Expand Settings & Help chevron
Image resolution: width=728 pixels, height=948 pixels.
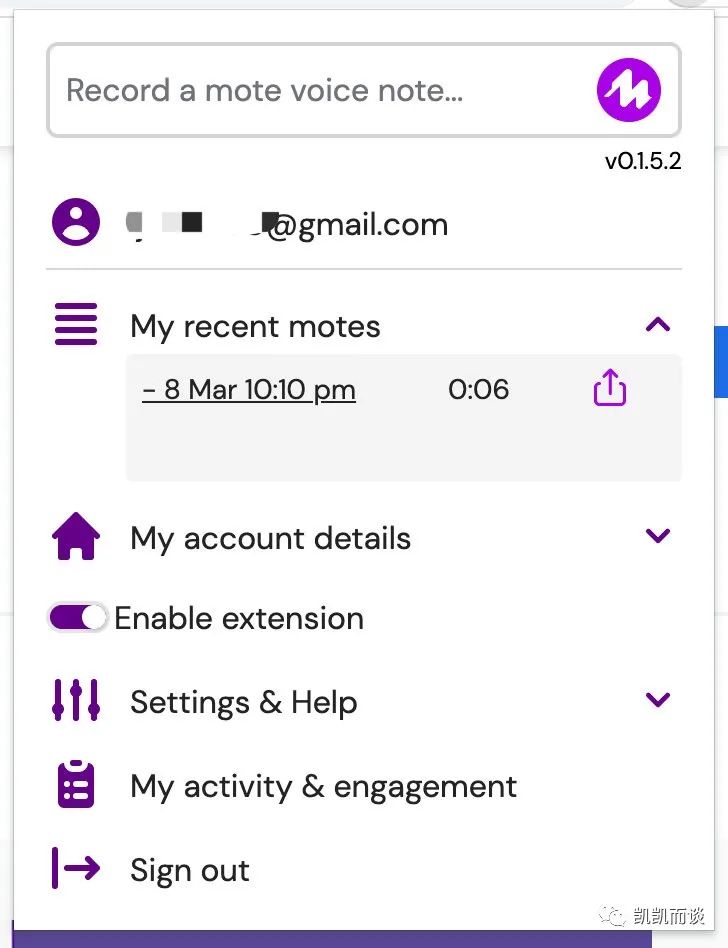click(658, 700)
